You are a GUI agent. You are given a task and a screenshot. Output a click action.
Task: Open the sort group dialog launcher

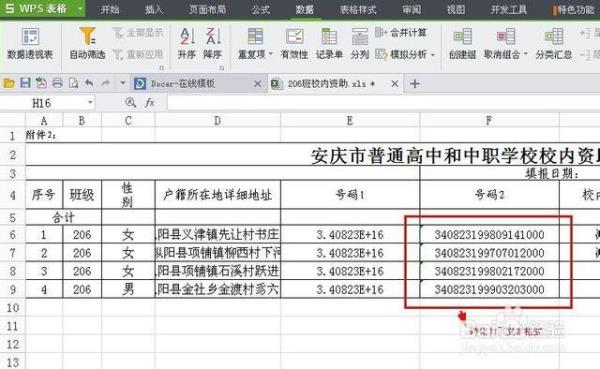click(222, 68)
